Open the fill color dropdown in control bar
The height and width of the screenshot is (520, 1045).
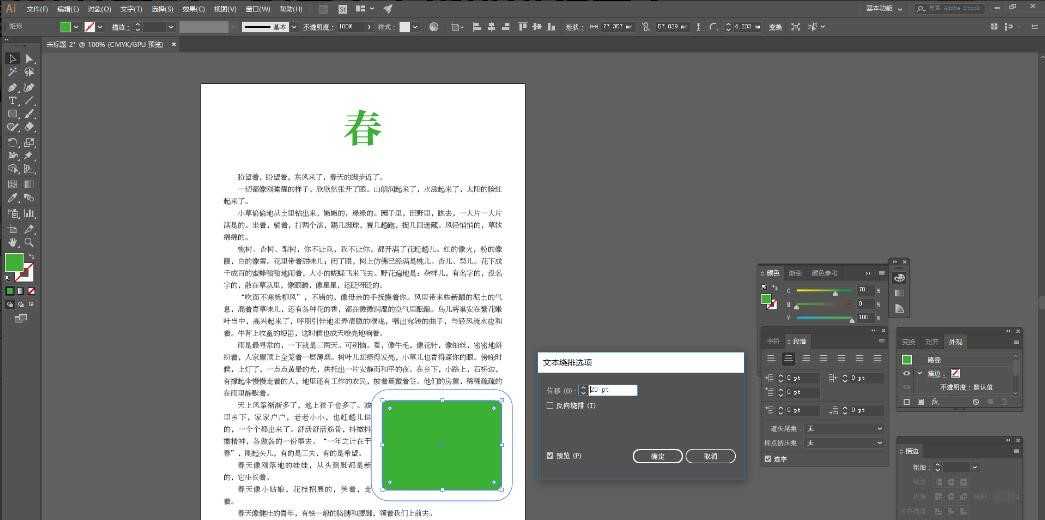77,27
